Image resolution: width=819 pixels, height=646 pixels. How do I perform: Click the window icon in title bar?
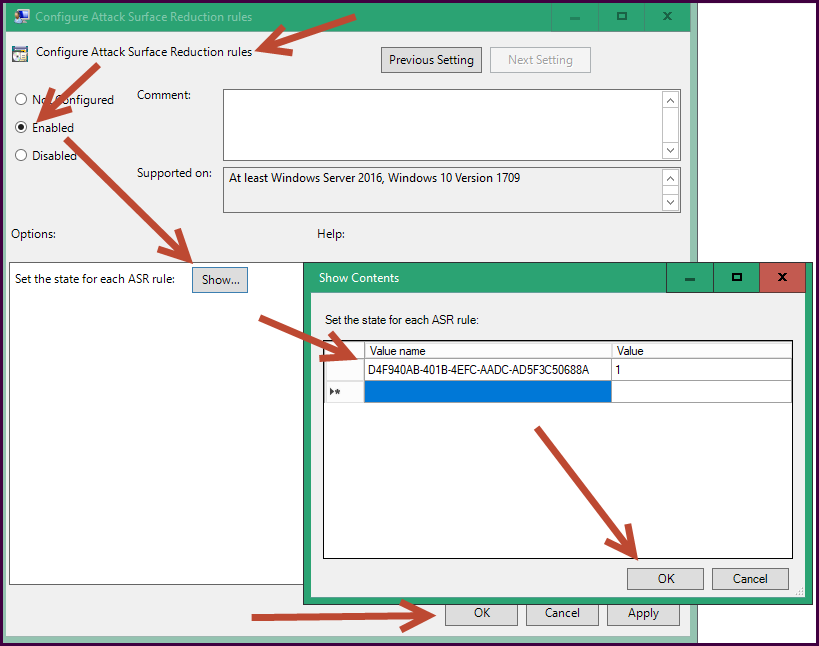point(20,17)
